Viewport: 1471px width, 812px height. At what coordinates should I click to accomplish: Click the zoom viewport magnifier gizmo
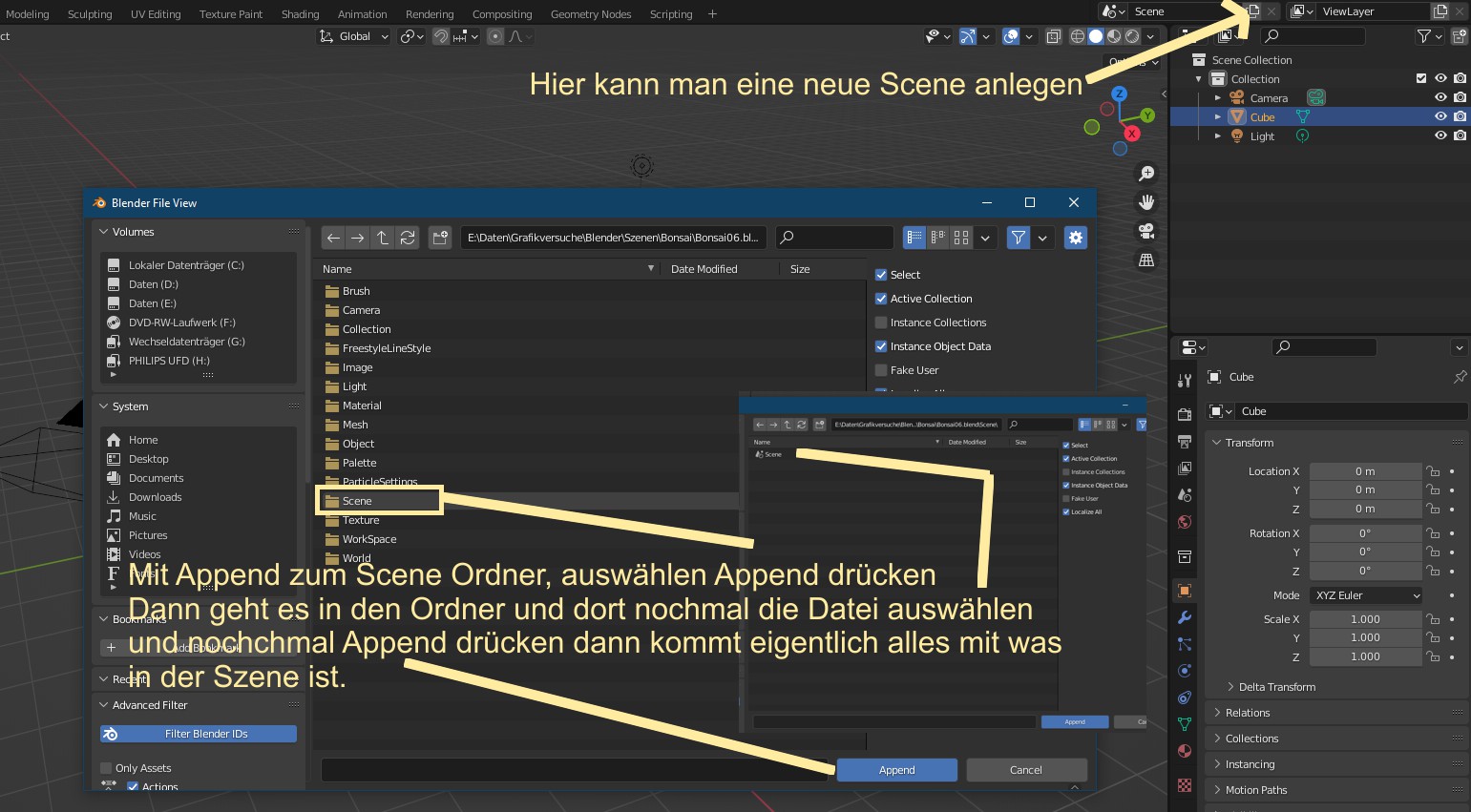(1146, 174)
